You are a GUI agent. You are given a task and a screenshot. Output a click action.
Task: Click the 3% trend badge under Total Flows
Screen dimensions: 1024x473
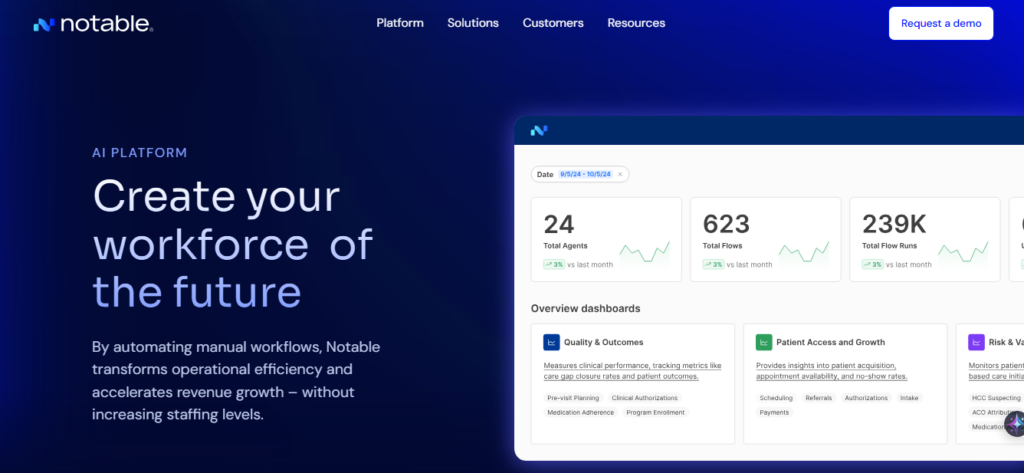click(x=713, y=265)
